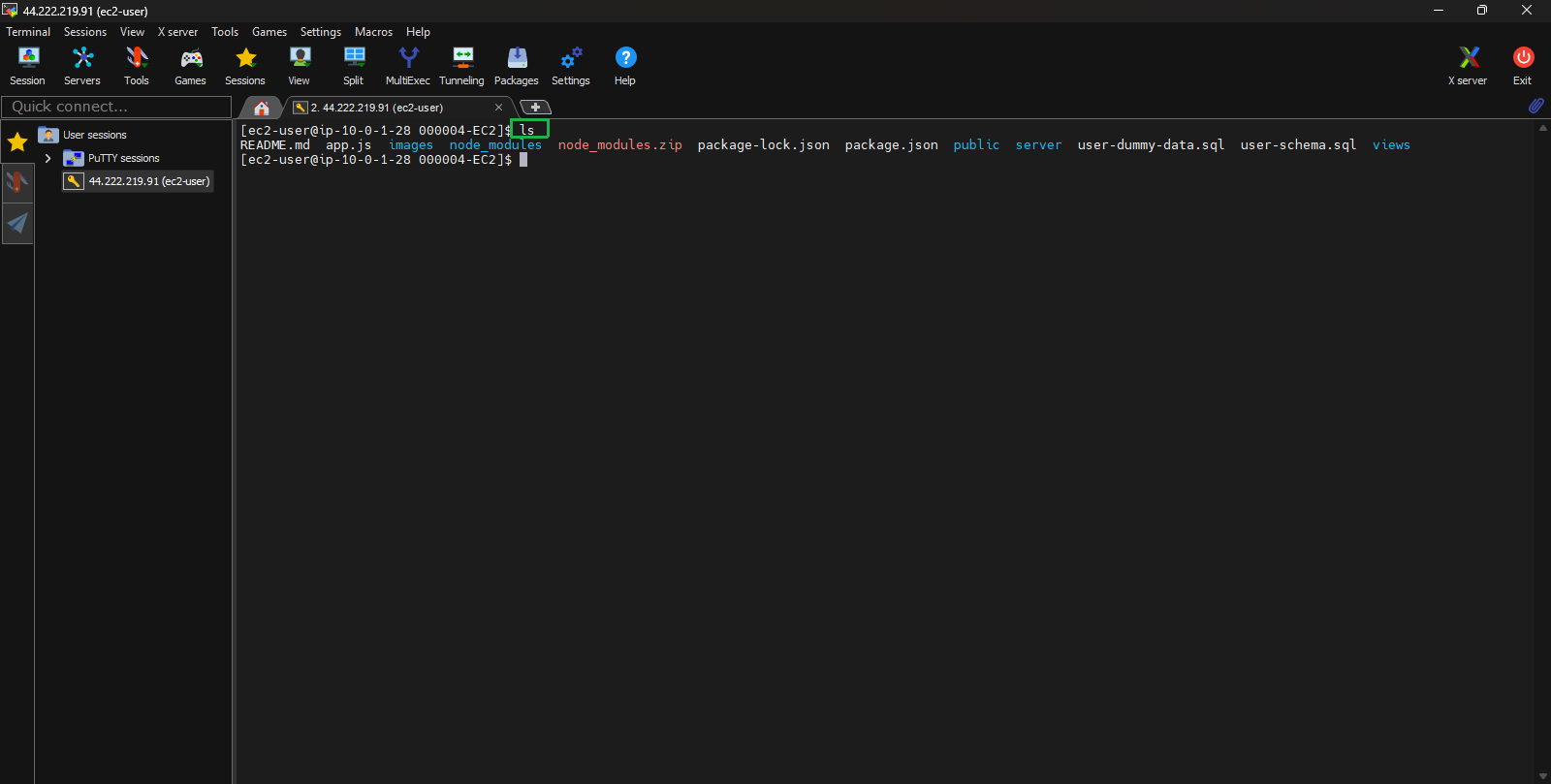
Task: Launch the MultiExec toolbar icon
Action: 408,66
